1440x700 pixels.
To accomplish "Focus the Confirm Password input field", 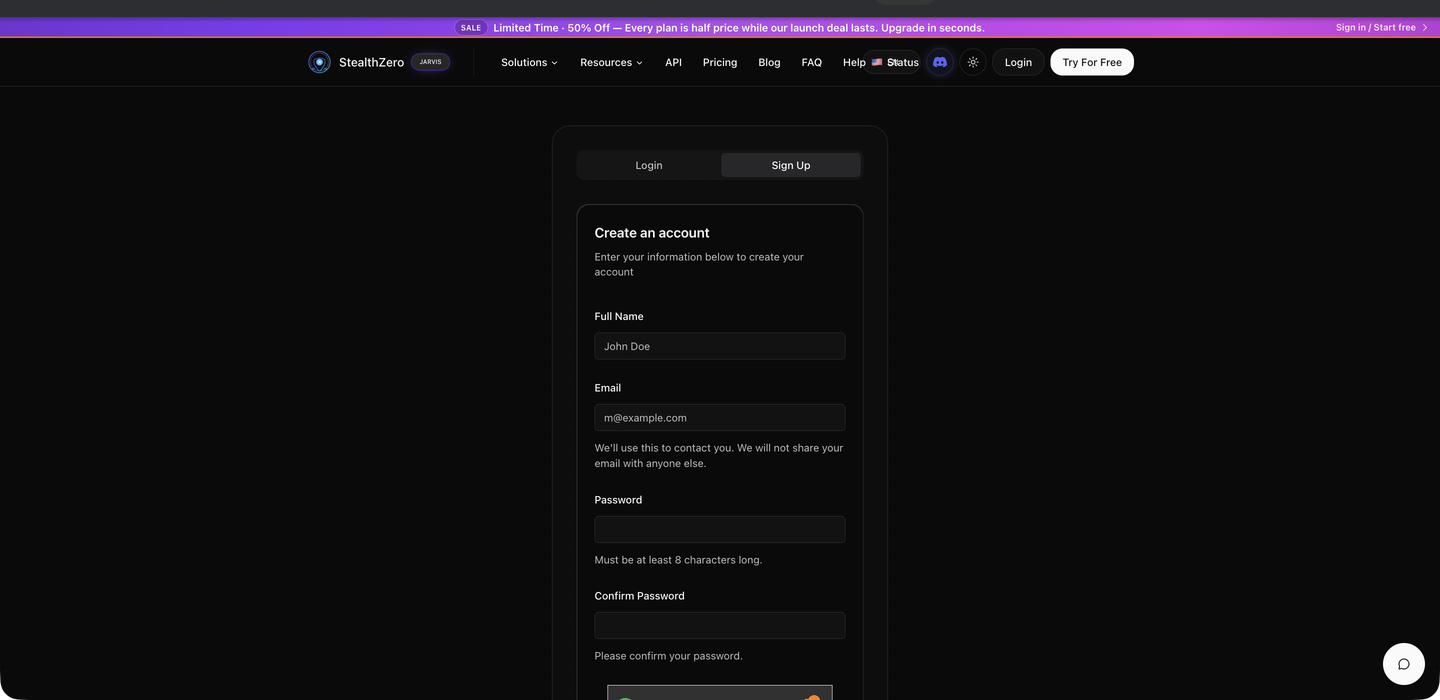I will pos(720,626).
